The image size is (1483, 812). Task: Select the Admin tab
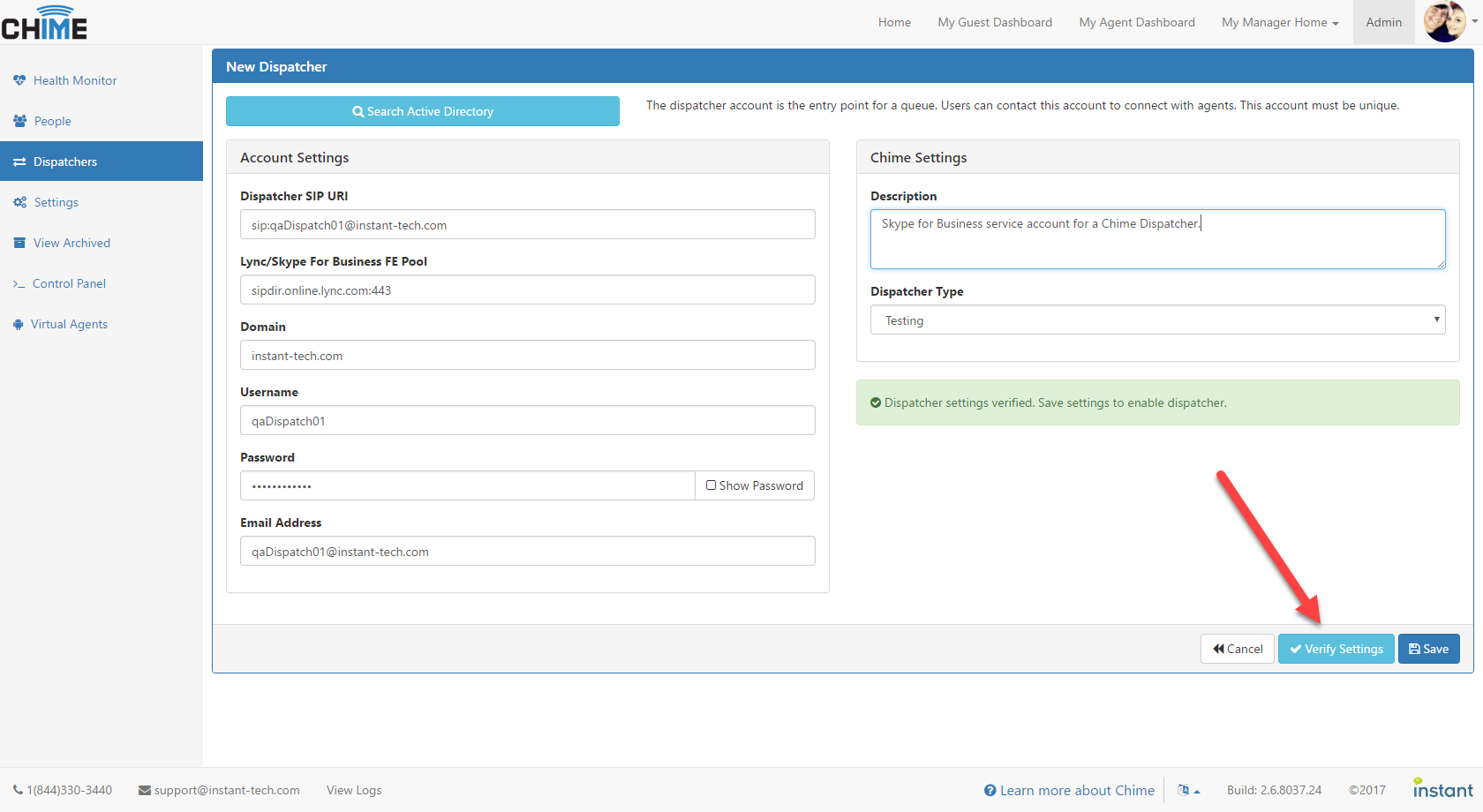[x=1383, y=22]
